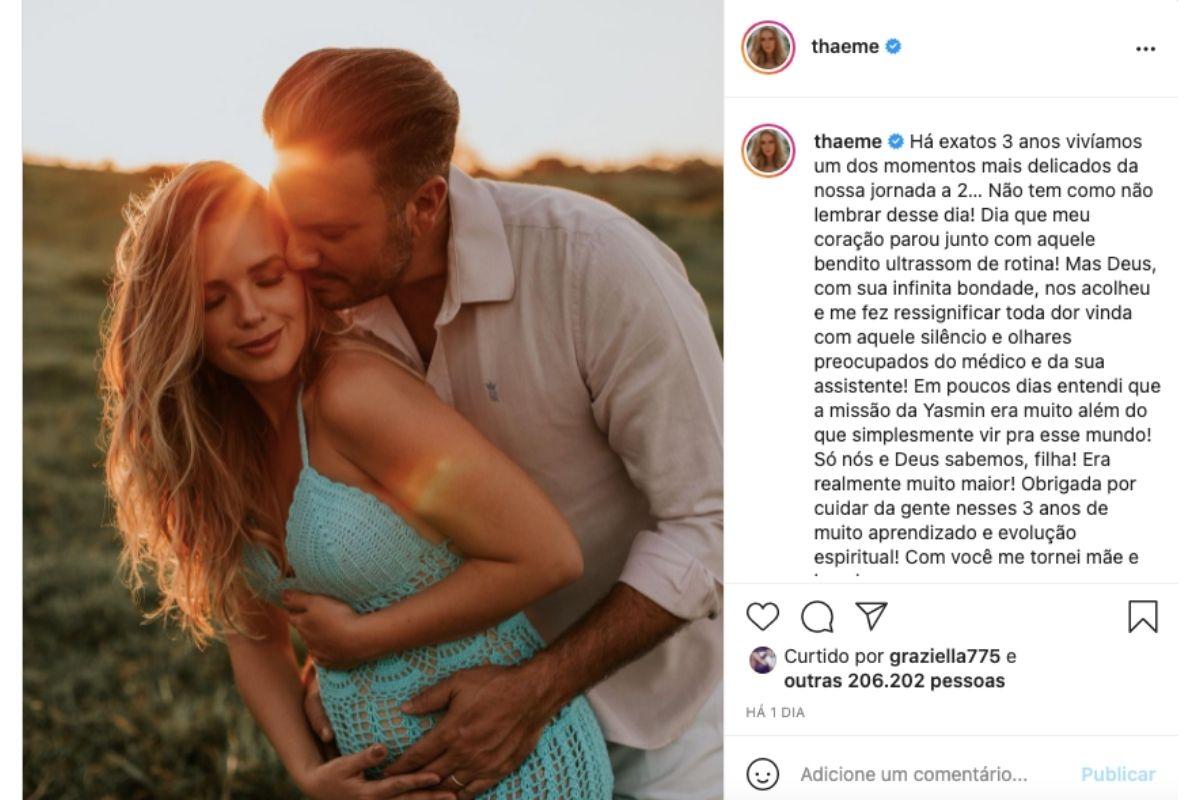Screen dimensions: 1200x800
Task: Open the emoji picker smiley icon
Action: click(x=763, y=774)
